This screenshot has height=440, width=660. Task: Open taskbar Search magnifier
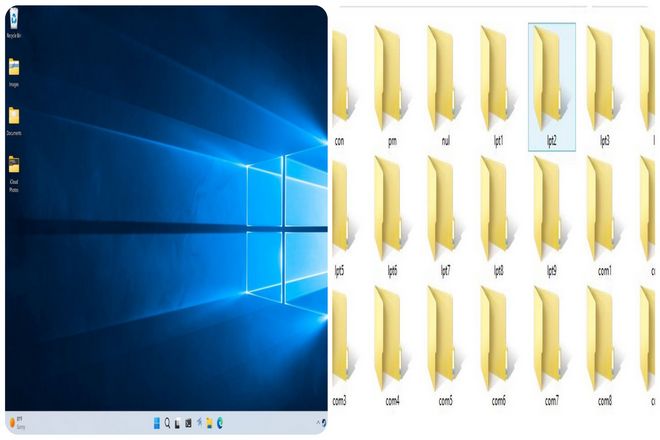click(x=167, y=423)
